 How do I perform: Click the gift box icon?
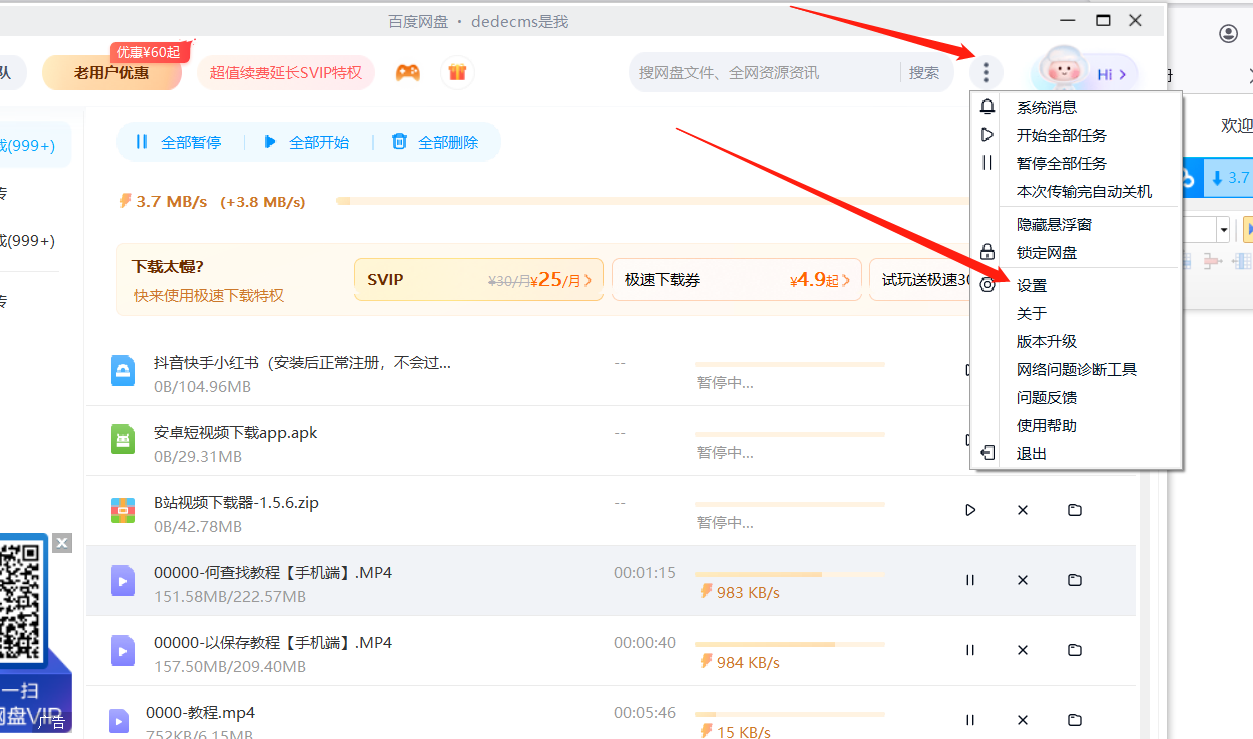tap(457, 72)
